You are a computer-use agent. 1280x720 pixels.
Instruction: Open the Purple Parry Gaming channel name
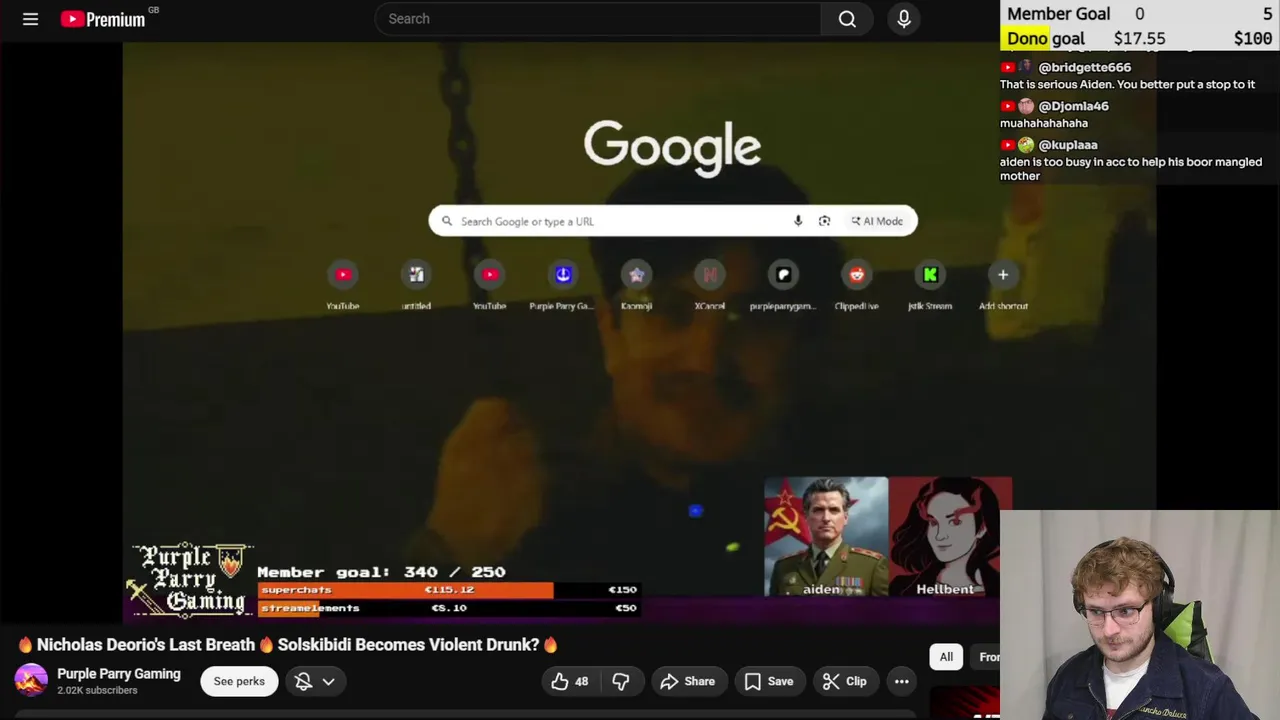point(119,674)
